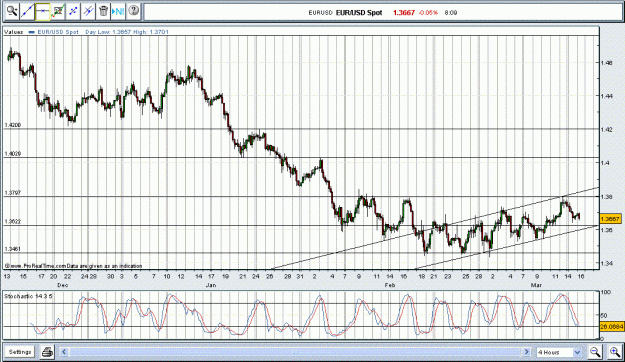Viewport: 625px width, 362px height.
Task: Click the printer icon to print chart
Action: [x=47, y=352]
